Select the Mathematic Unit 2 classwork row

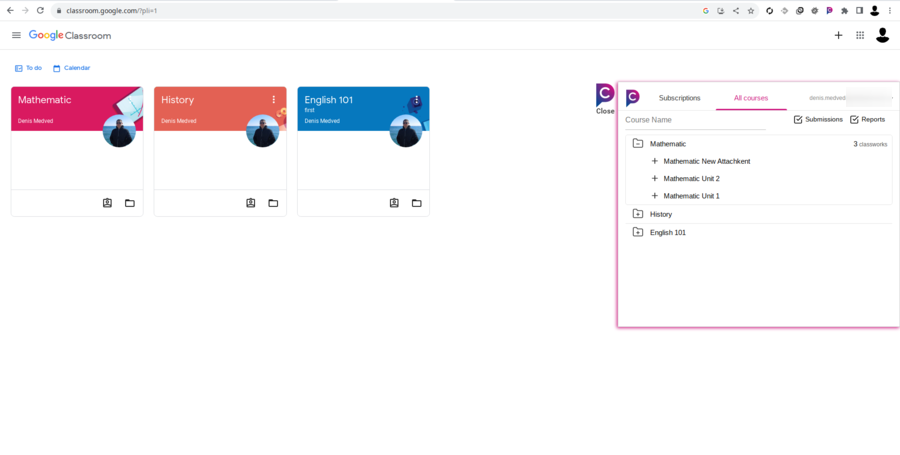(x=692, y=178)
